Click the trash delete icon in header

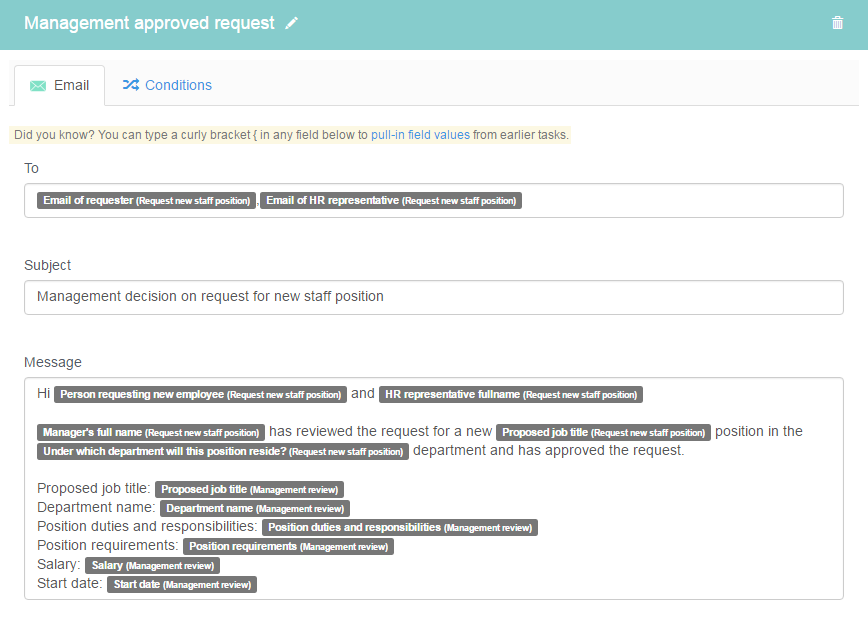pos(837,23)
